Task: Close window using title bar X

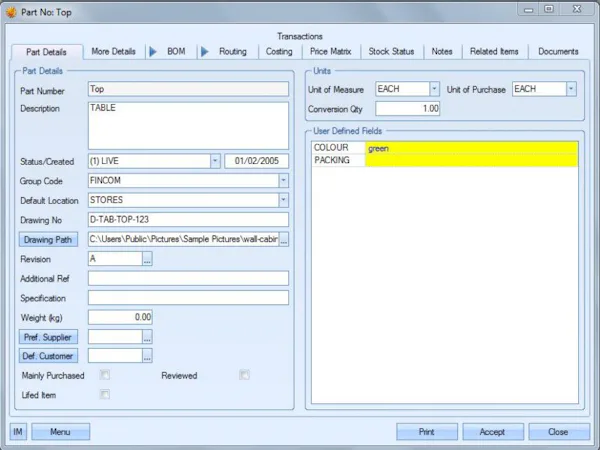Action: pos(577,9)
